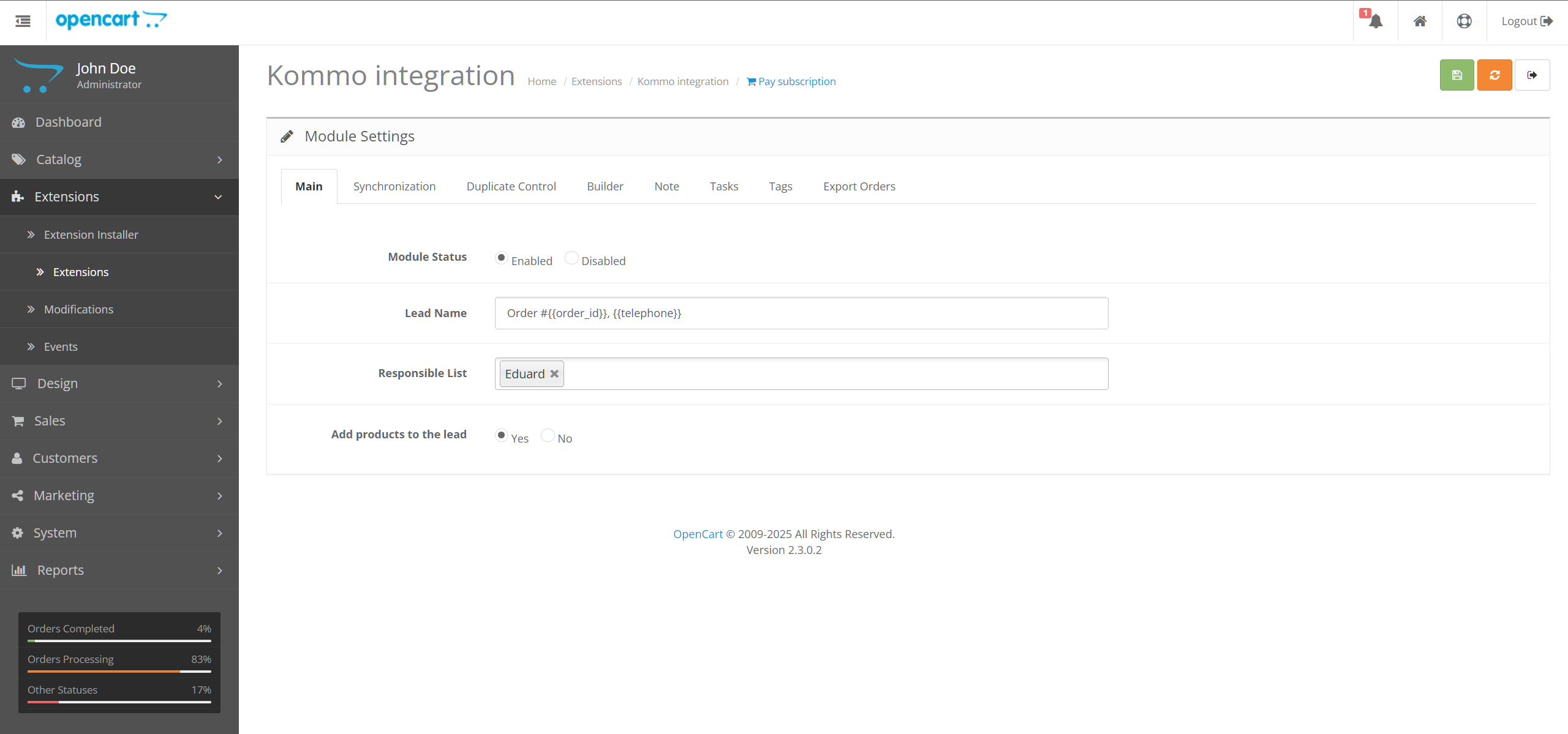Choose No for adding products to lead
This screenshot has width=1568, height=734.
[x=547, y=435]
